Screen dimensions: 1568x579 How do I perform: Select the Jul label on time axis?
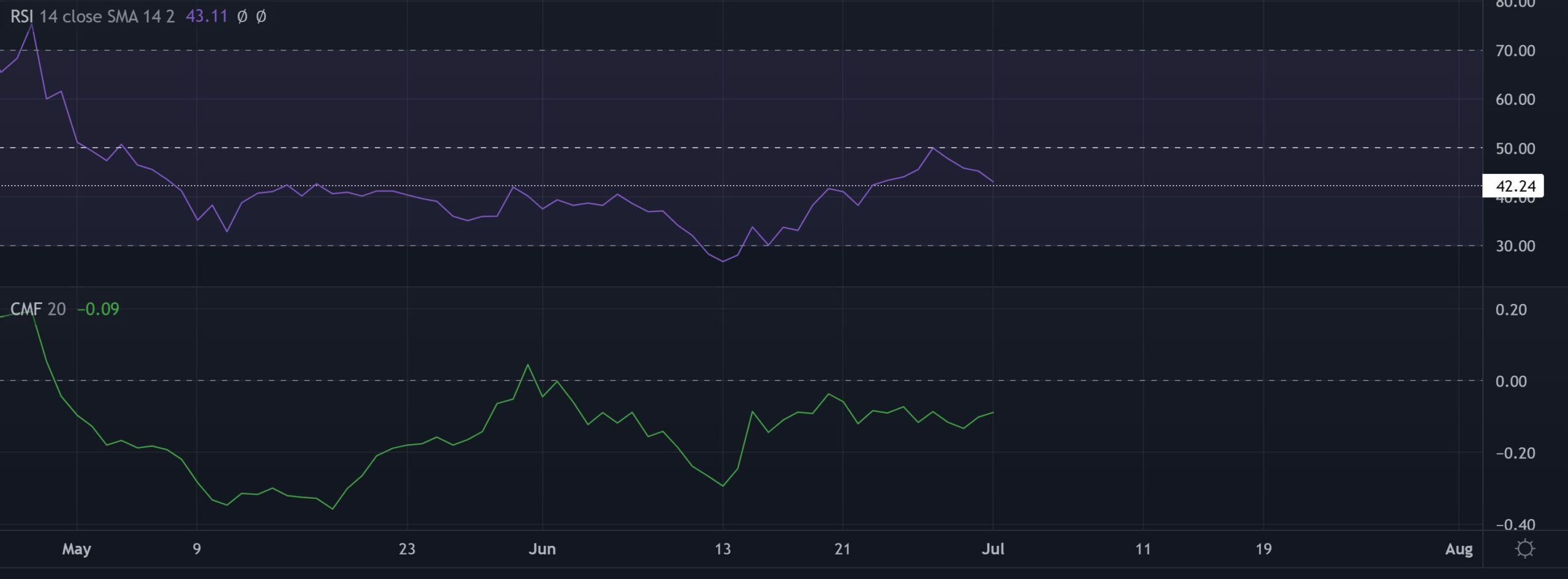coord(993,550)
